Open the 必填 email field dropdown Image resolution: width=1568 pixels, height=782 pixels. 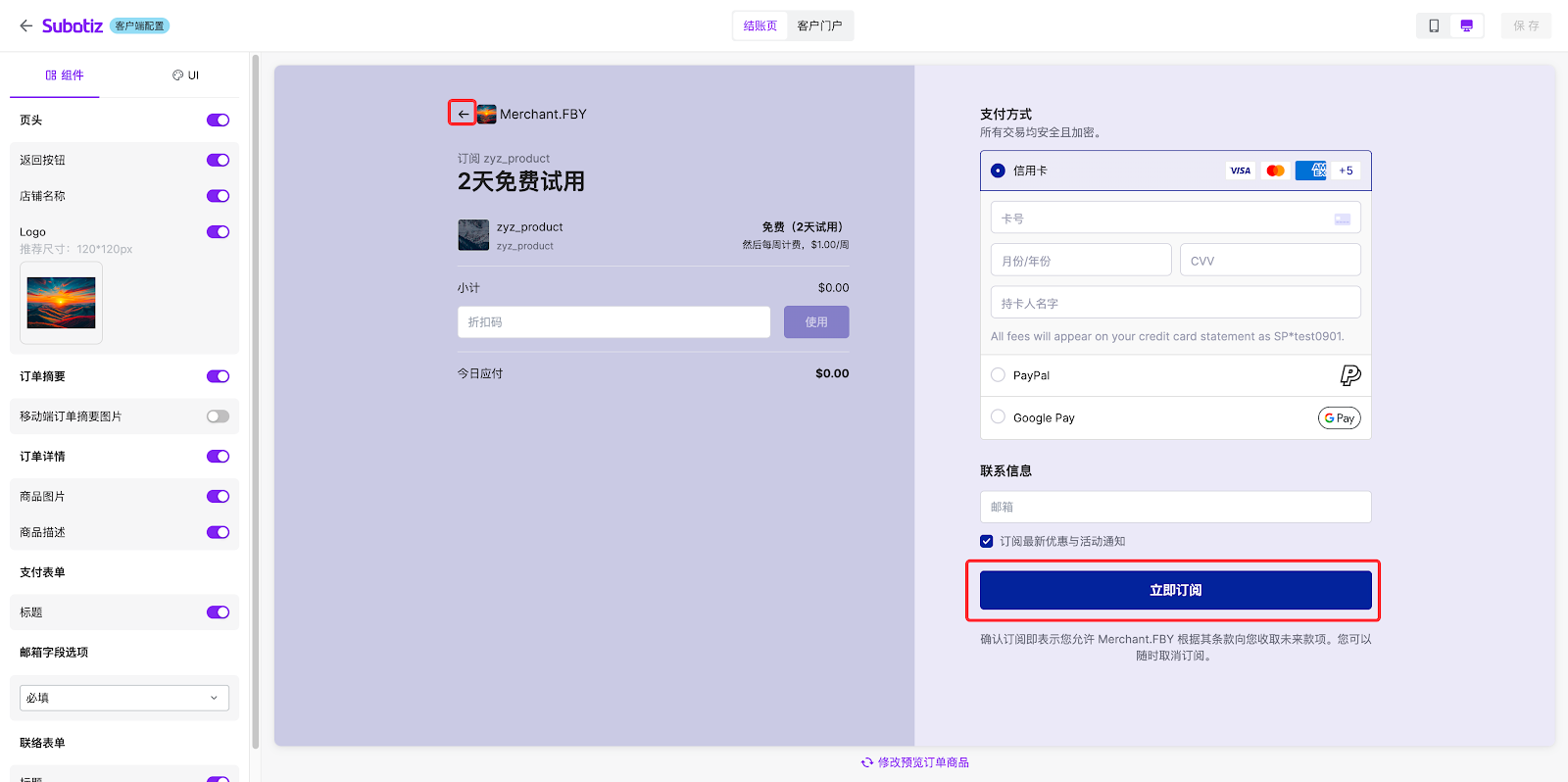[x=124, y=698]
